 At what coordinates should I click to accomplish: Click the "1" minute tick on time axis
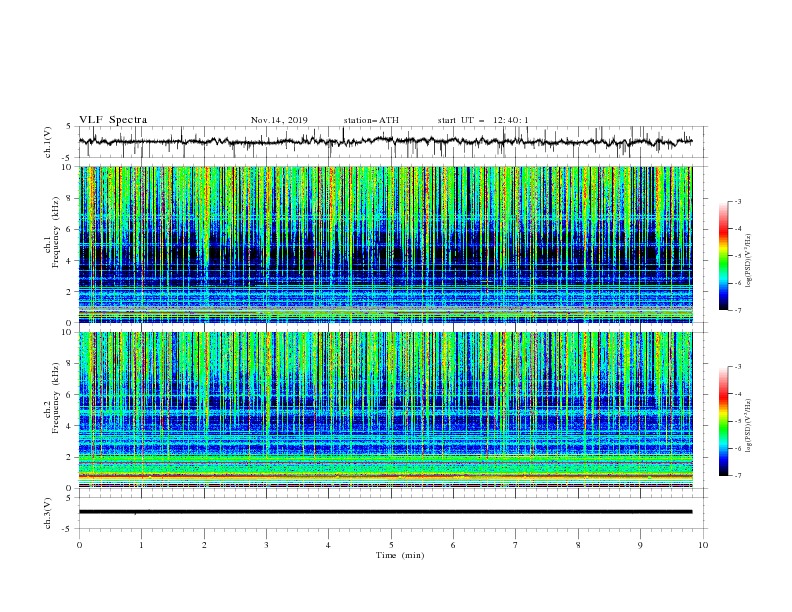[141, 545]
